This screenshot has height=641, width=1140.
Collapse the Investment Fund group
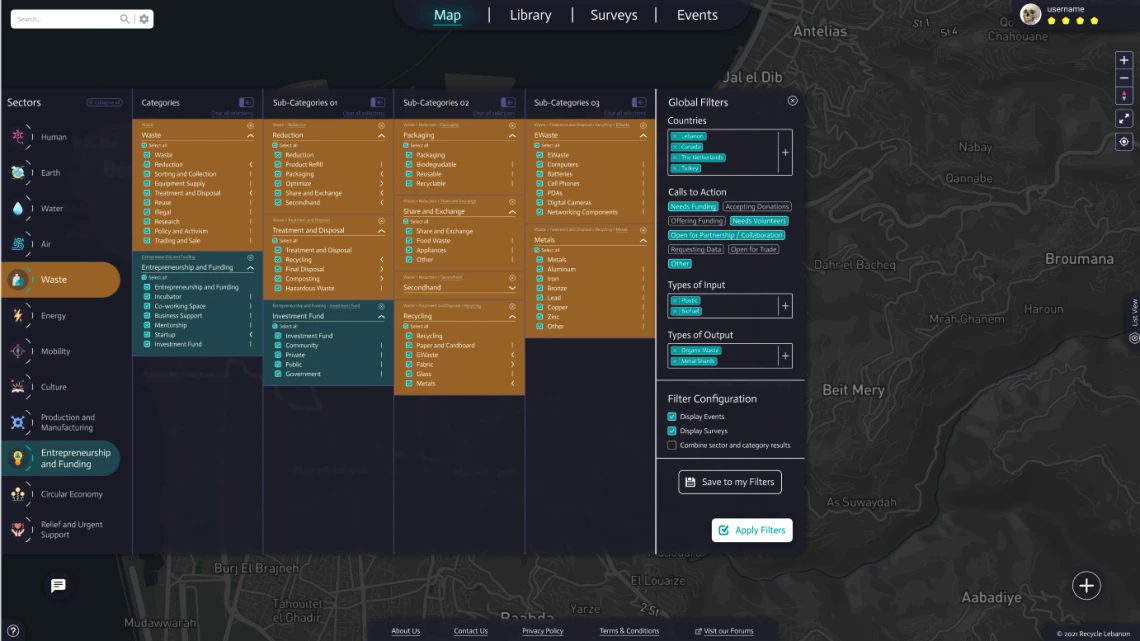[381, 316]
